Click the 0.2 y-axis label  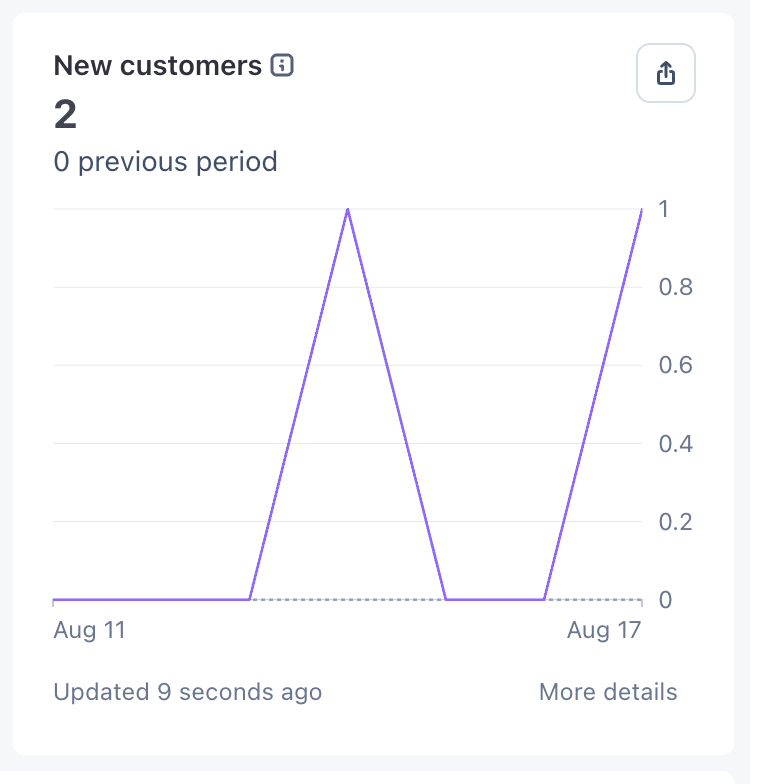(676, 522)
